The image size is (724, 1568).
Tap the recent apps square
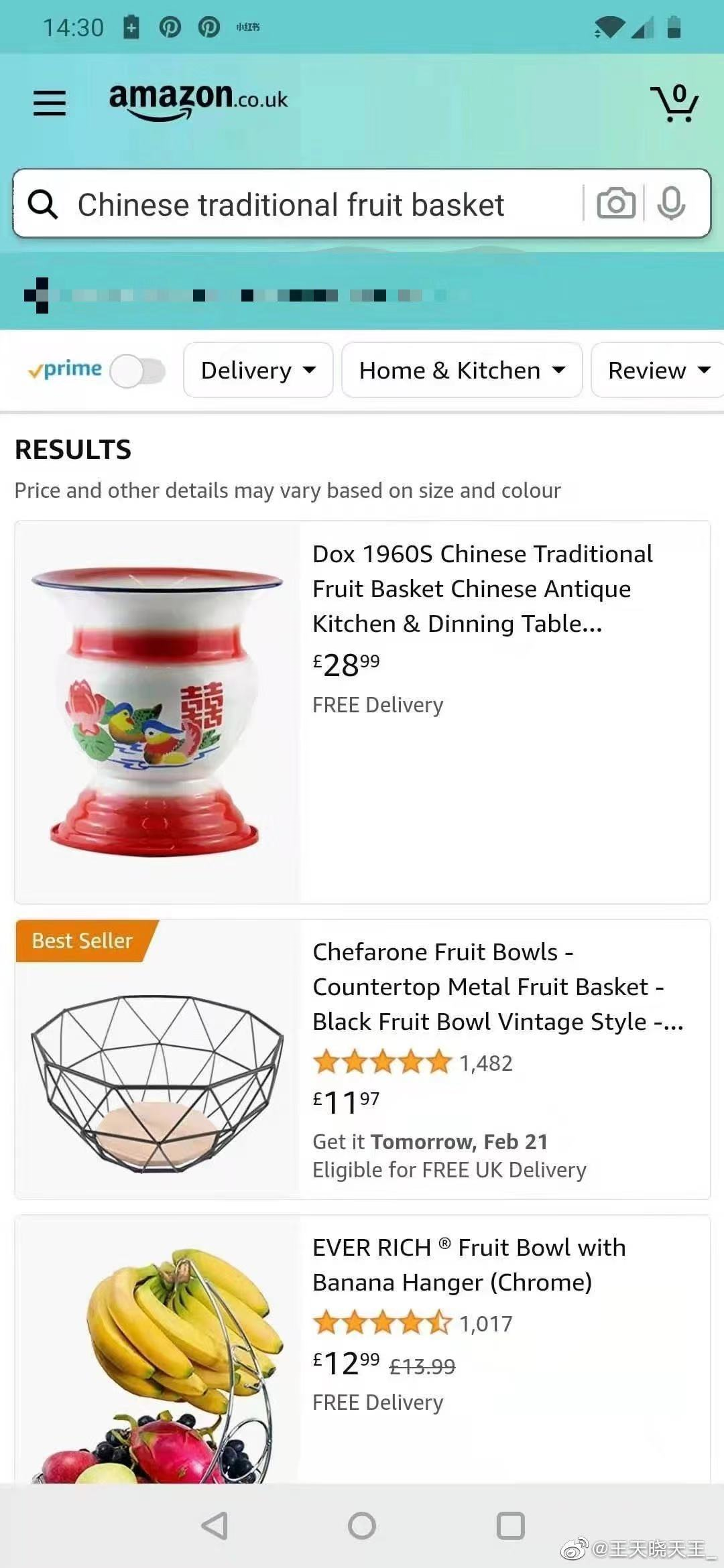510,1526
